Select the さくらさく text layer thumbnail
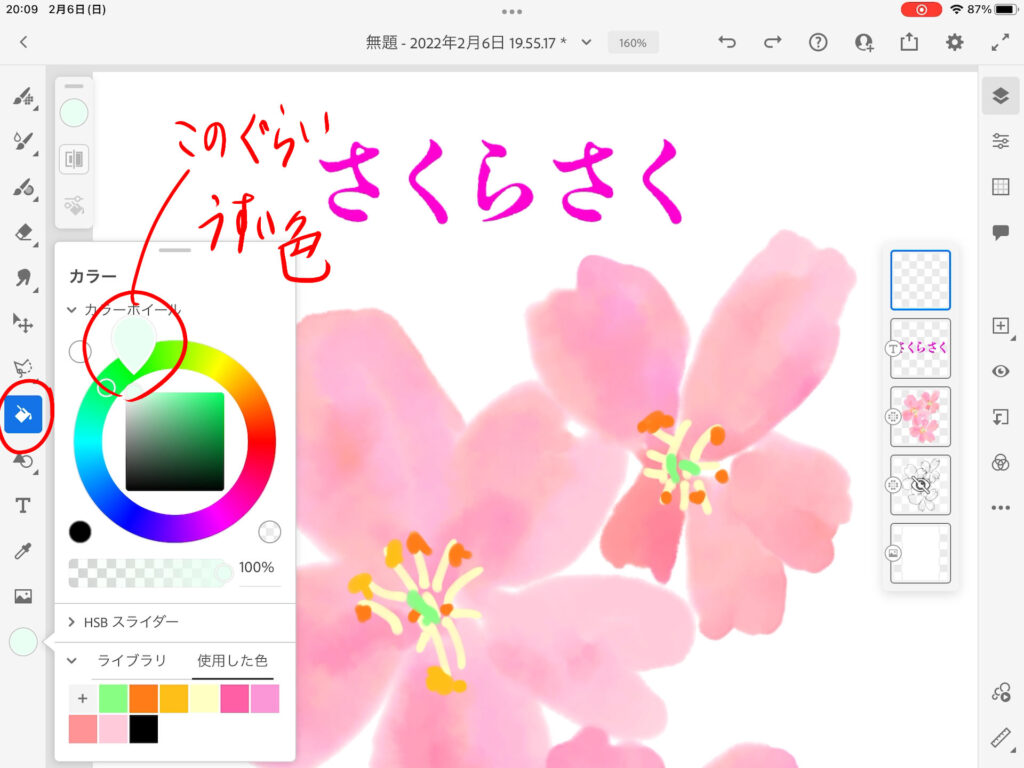 [x=920, y=348]
